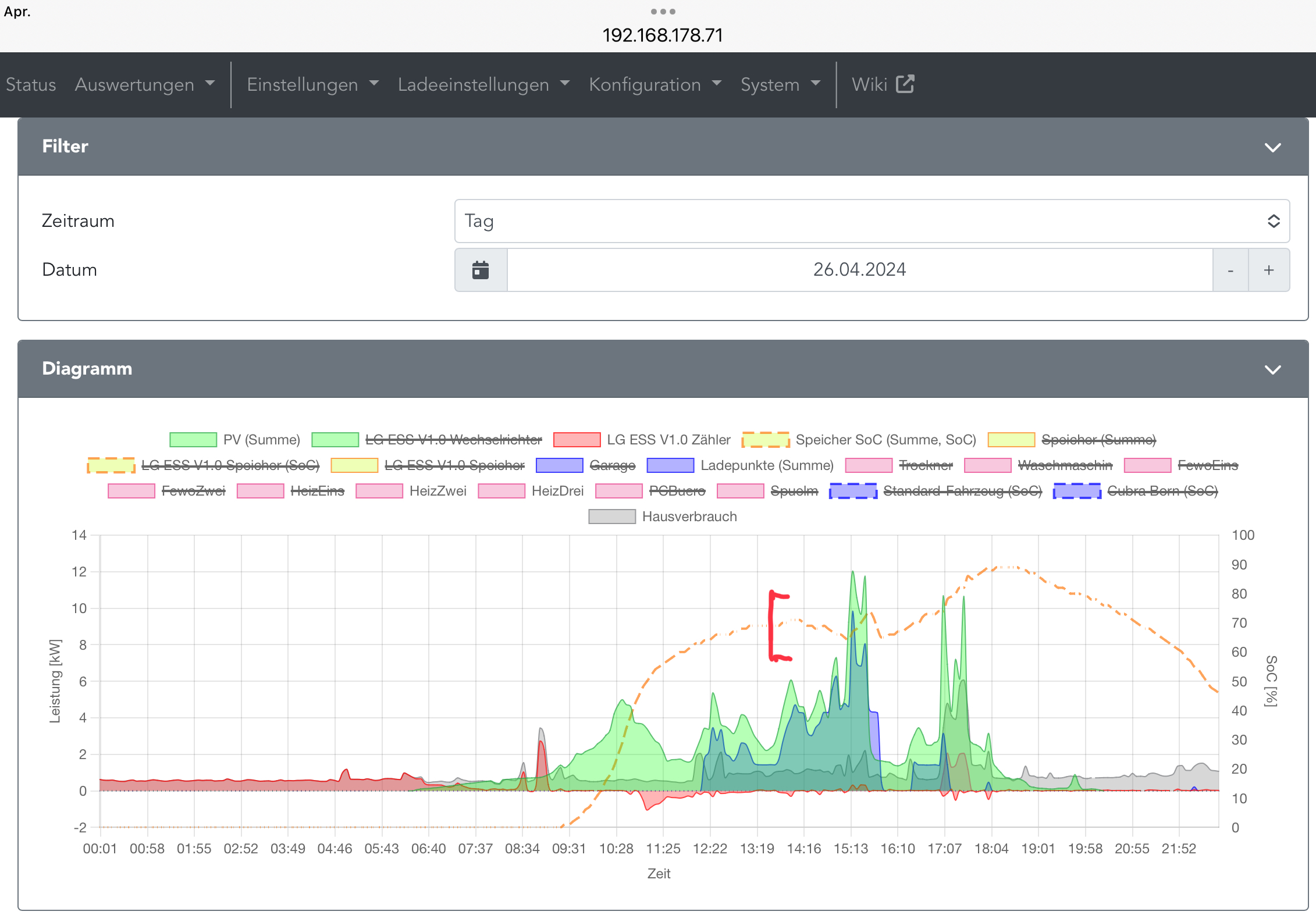Collapse the Filter panel chevron

pos(1272,147)
